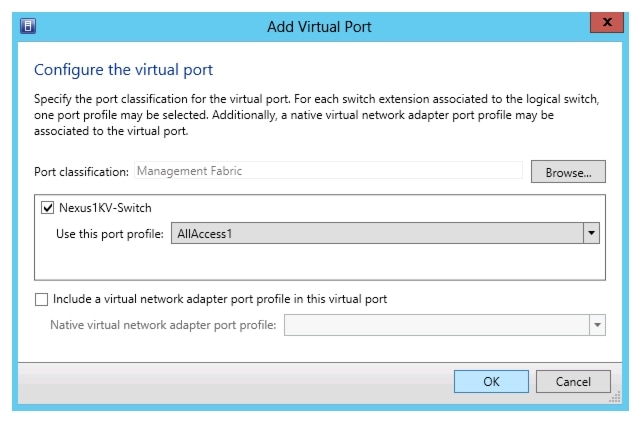The height and width of the screenshot is (424, 642).
Task: Expand the native adapter port profile dropdown arrow
Action: pyautogui.click(x=597, y=324)
